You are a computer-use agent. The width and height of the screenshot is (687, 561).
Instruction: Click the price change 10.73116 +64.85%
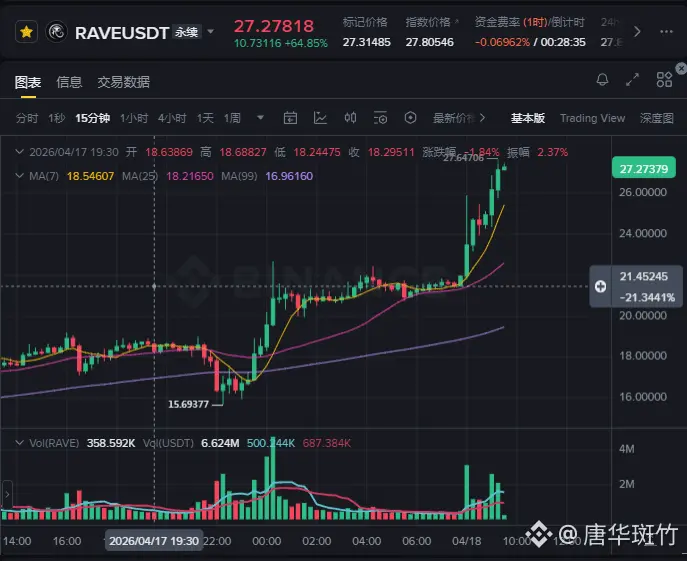coord(280,43)
